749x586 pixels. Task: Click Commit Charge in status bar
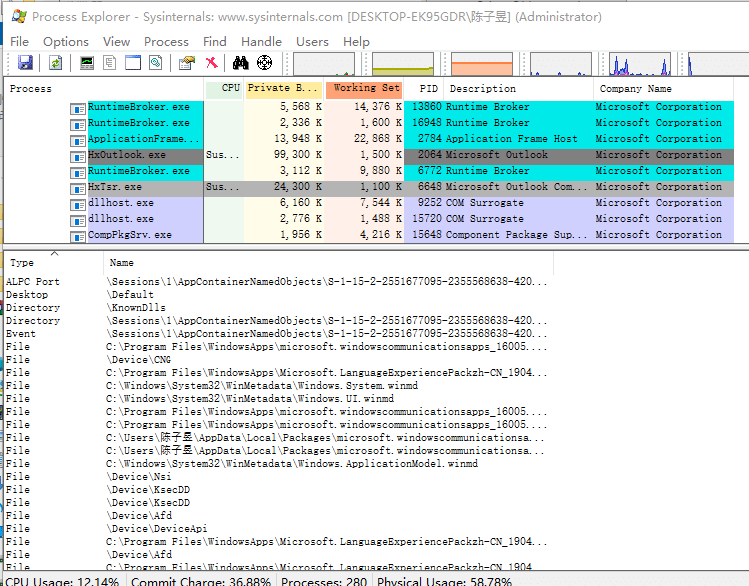tap(201, 581)
